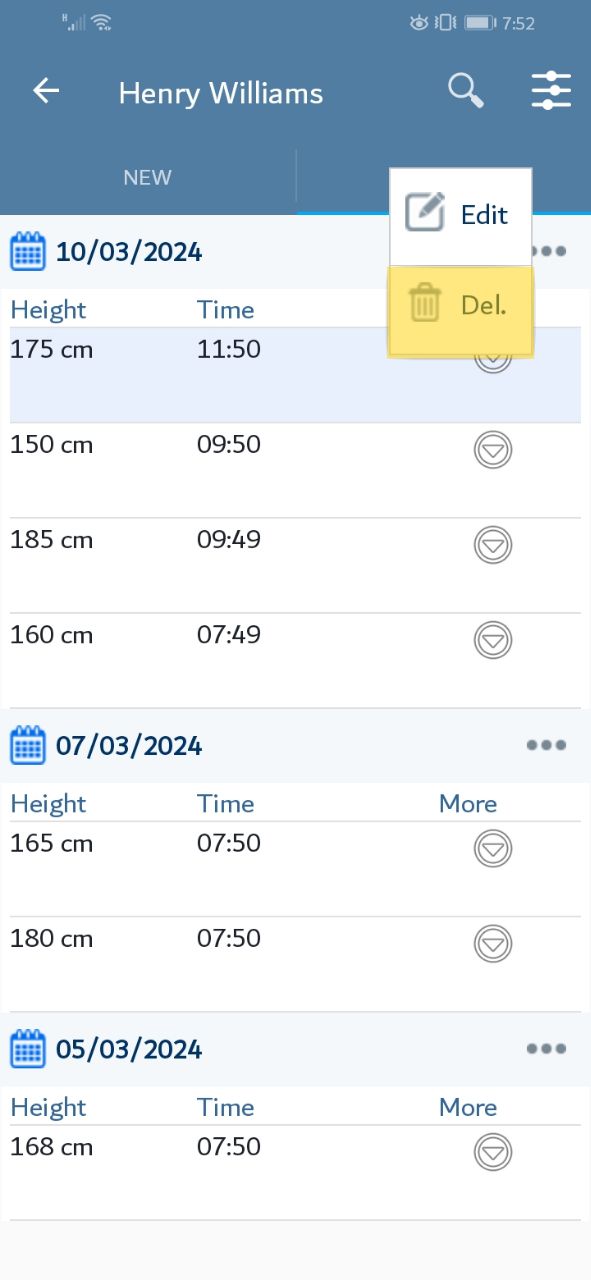The width and height of the screenshot is (591, 1280).
Task: Click the calendar icon beside 07/03/2024
Action: pos(28,745)
